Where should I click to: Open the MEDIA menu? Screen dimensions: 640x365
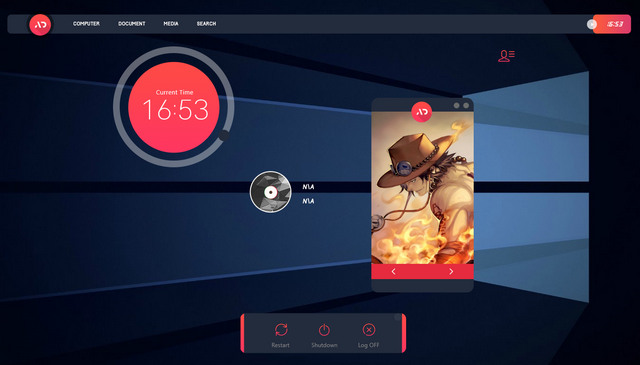click(171, 24)
